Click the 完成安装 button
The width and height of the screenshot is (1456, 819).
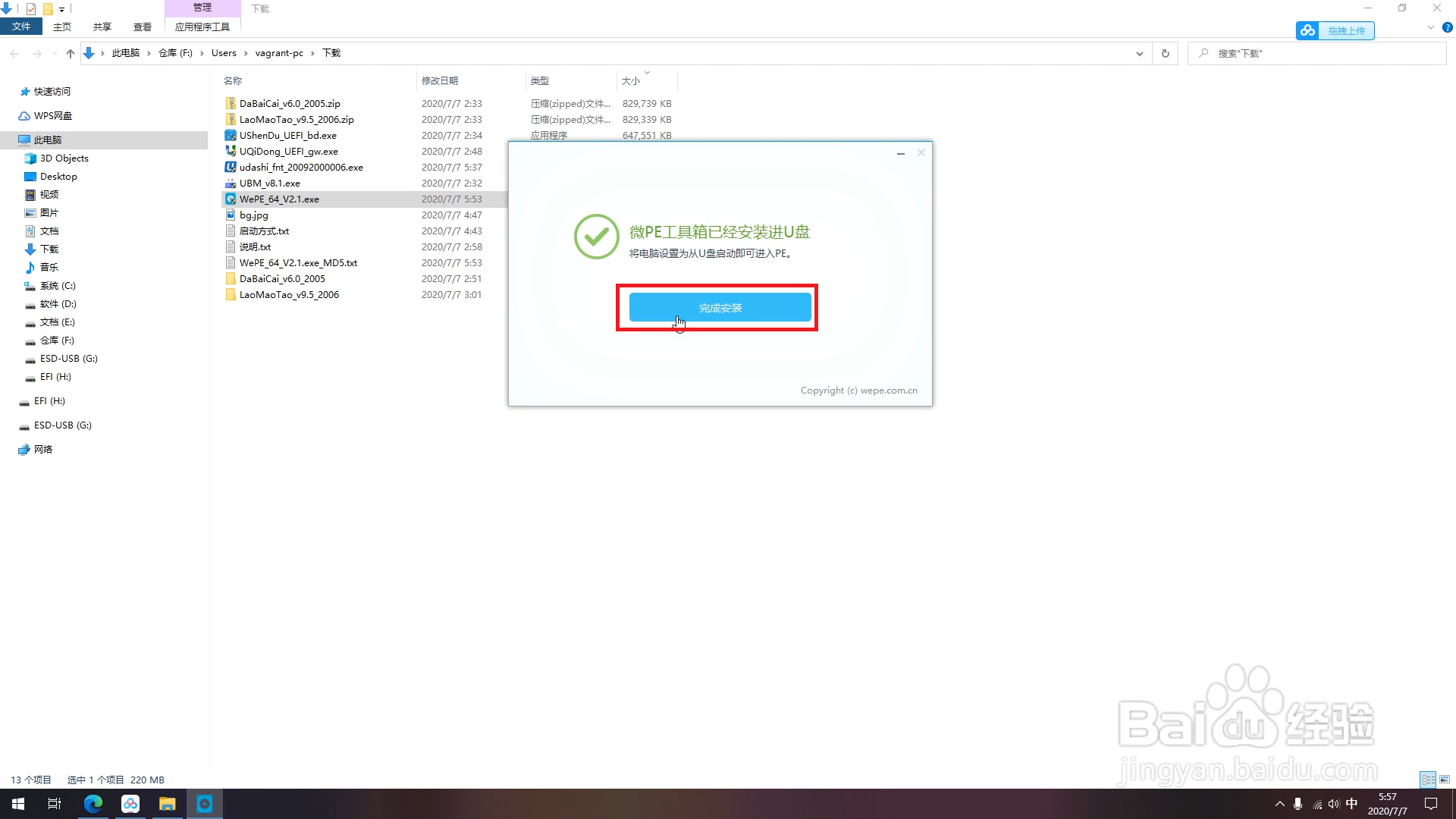pyautogui.click(x=720, y=308)
